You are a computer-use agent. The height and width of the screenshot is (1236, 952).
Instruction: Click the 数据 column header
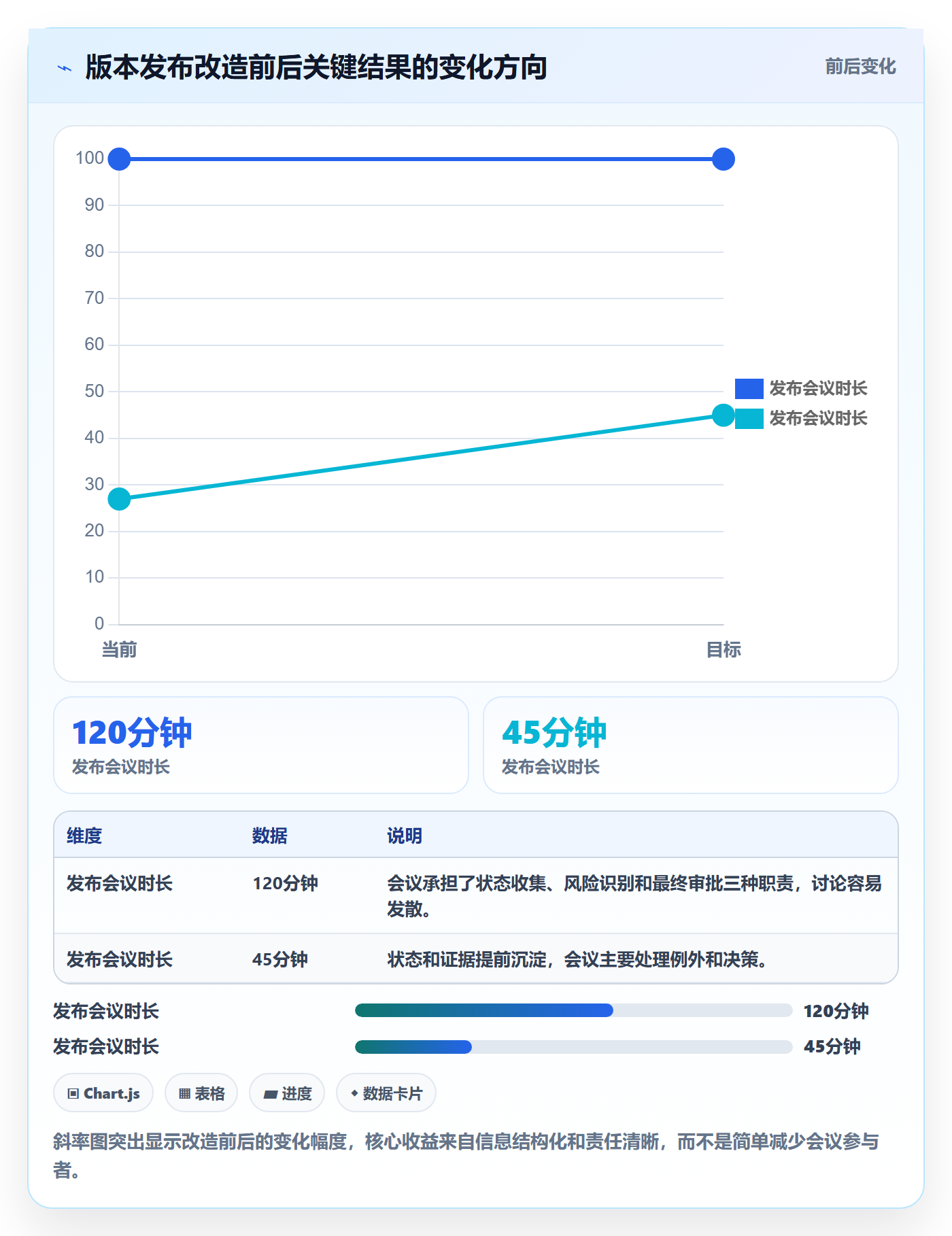click(269, 836)
